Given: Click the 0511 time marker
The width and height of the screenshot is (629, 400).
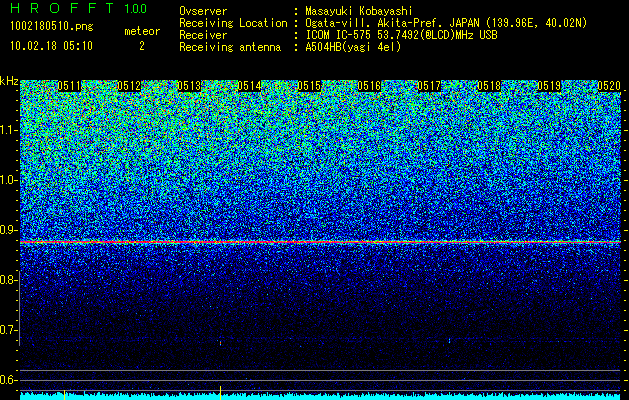Looking at the screenshot, I should (69, 86).
